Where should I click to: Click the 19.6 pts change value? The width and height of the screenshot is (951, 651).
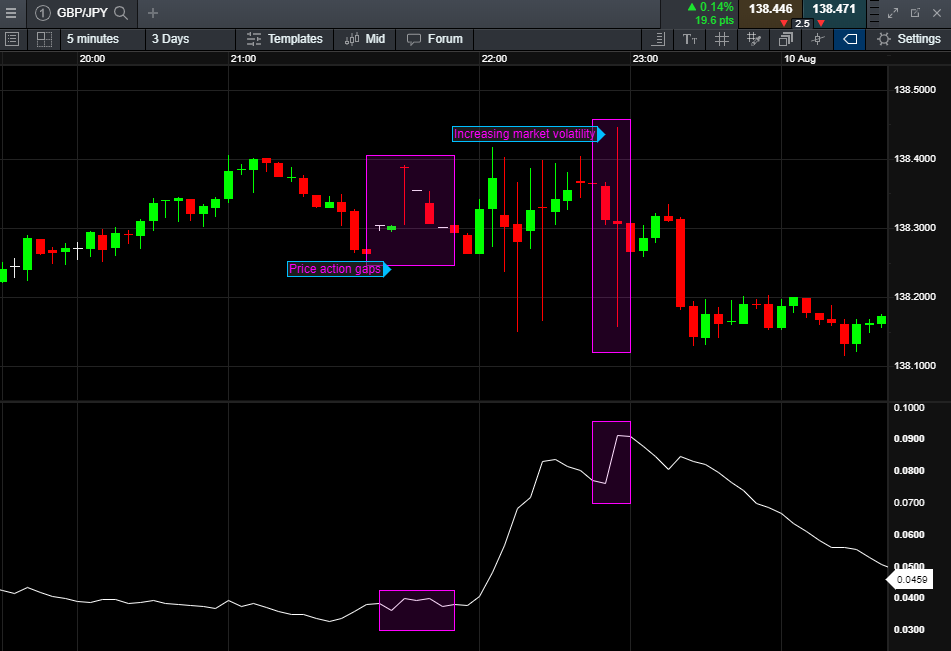[x=714, y=21]
